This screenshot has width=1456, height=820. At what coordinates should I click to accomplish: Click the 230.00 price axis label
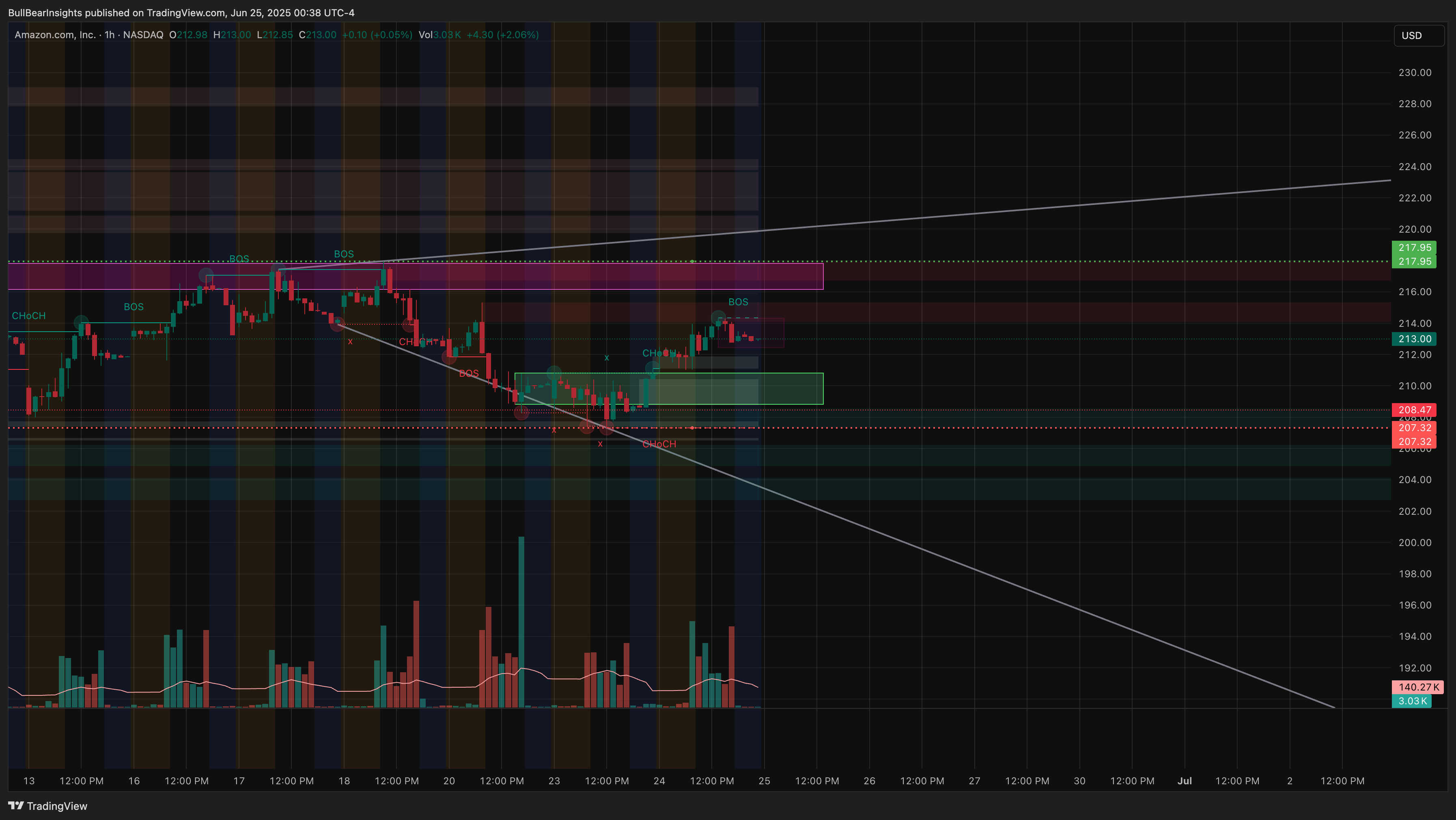(x=1415, y=72)
